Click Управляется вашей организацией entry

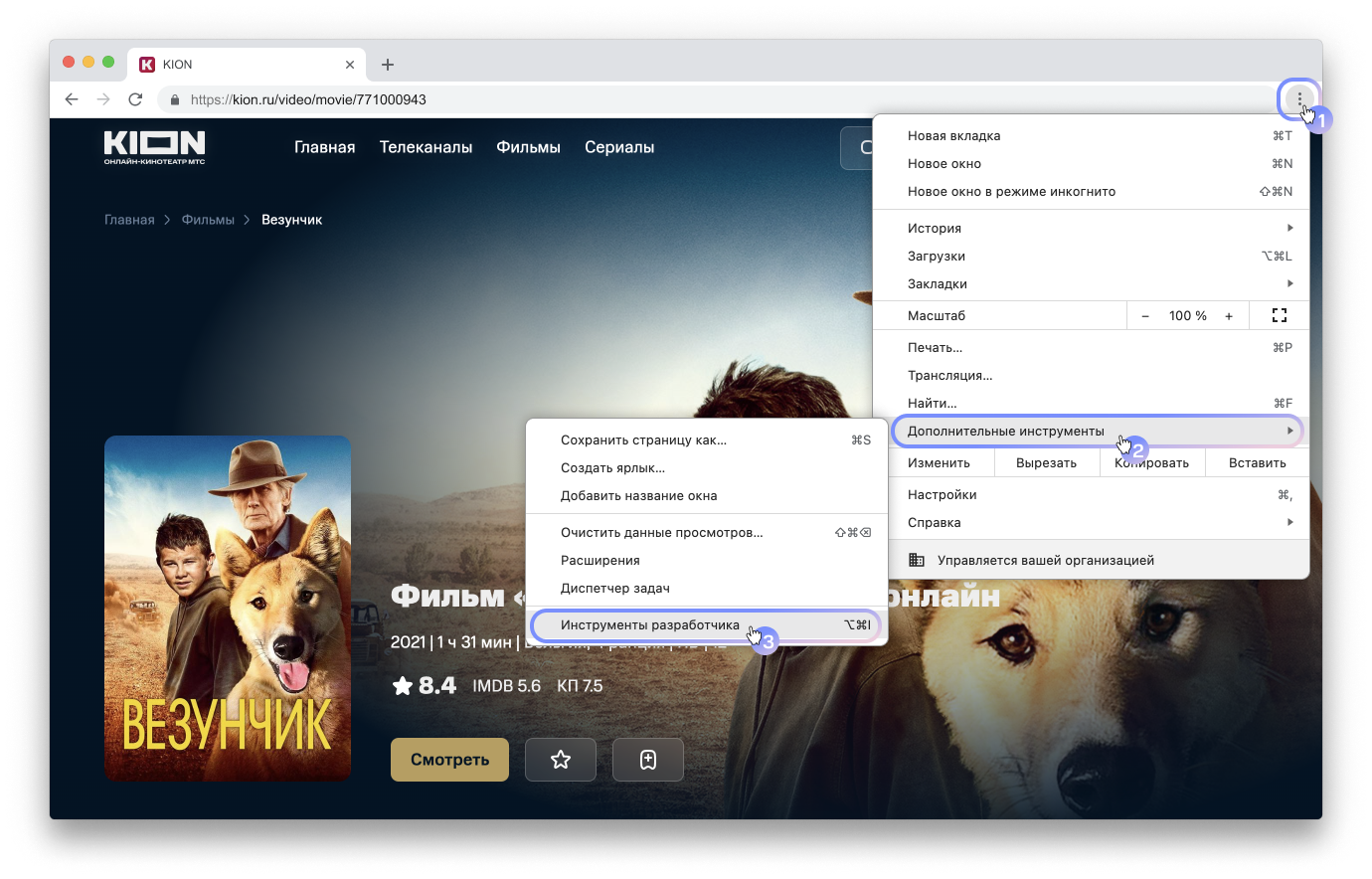click(x=1091, y=560)
